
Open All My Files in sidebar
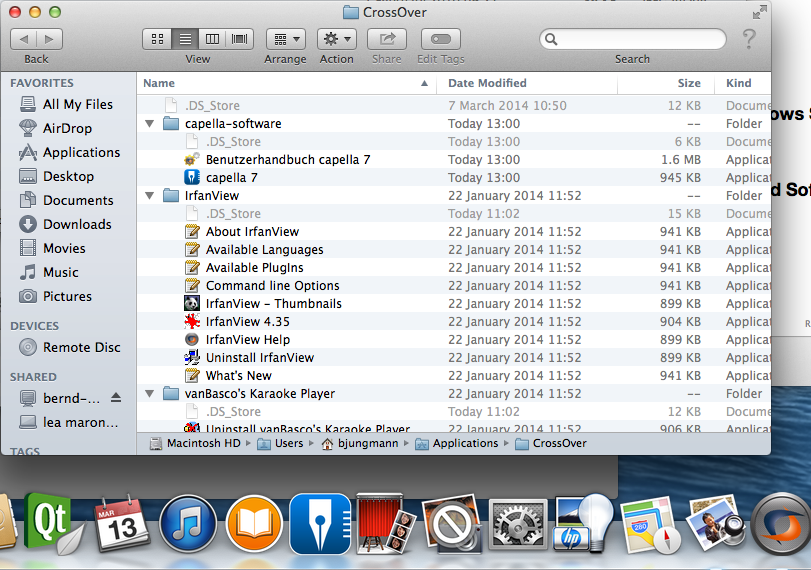click(66, 104)
